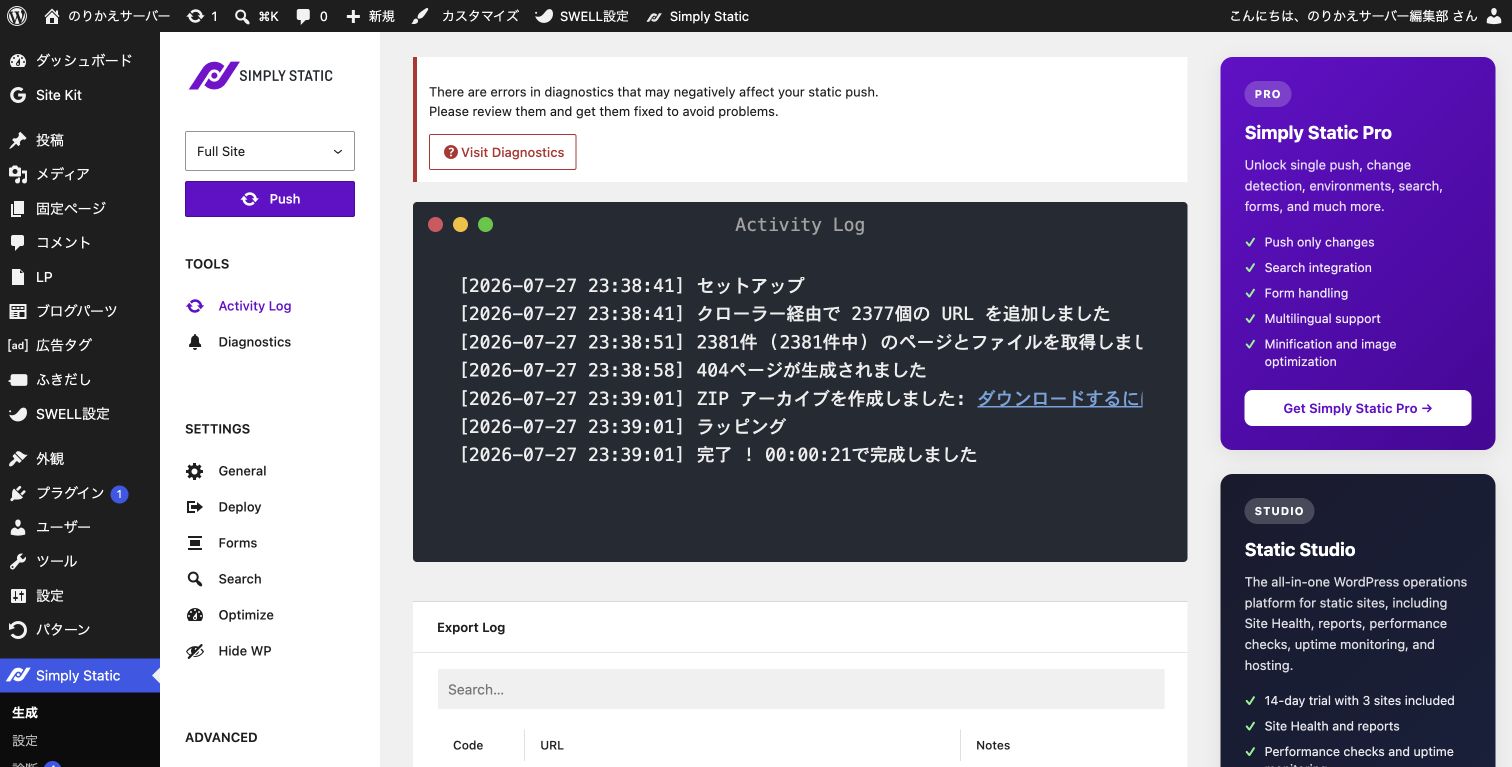Image resolution: width=1512 pixels, height=767 pixels.
Task: Click the 新規 plus icon
Action: (x=353, y=16)
